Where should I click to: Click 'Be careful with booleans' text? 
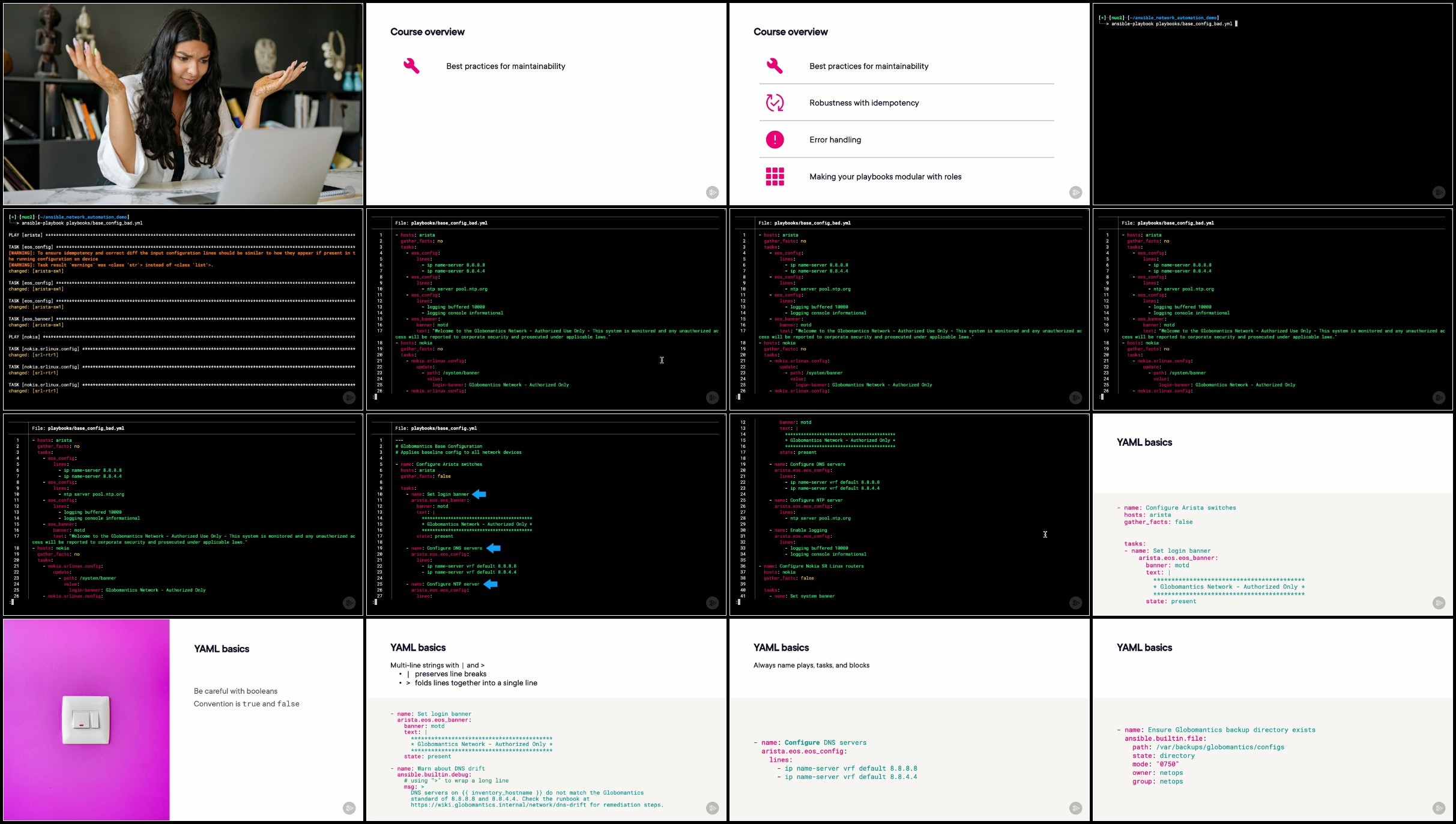coord(235,691)
